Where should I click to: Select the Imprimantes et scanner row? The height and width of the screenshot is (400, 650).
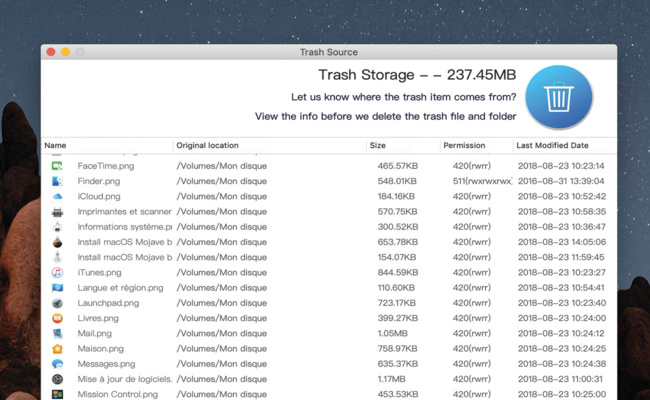[x=124, y=212]
